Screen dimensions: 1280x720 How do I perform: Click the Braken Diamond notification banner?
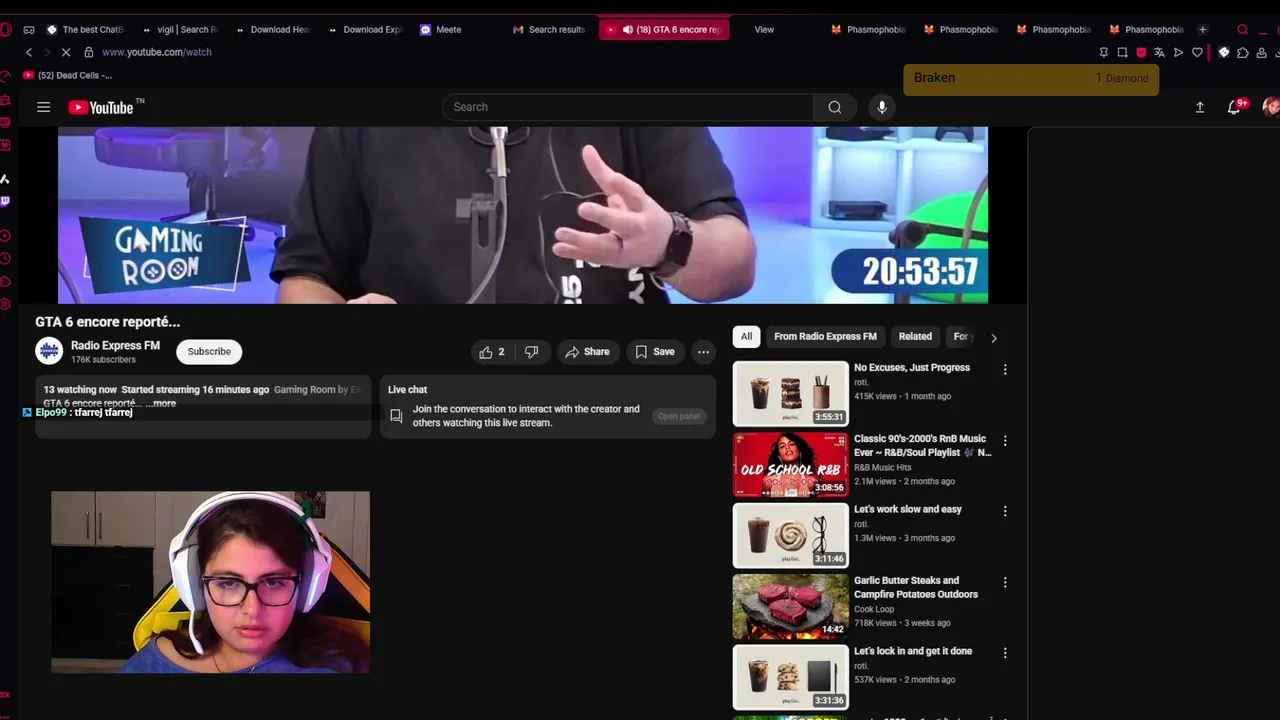point(1031,79)
